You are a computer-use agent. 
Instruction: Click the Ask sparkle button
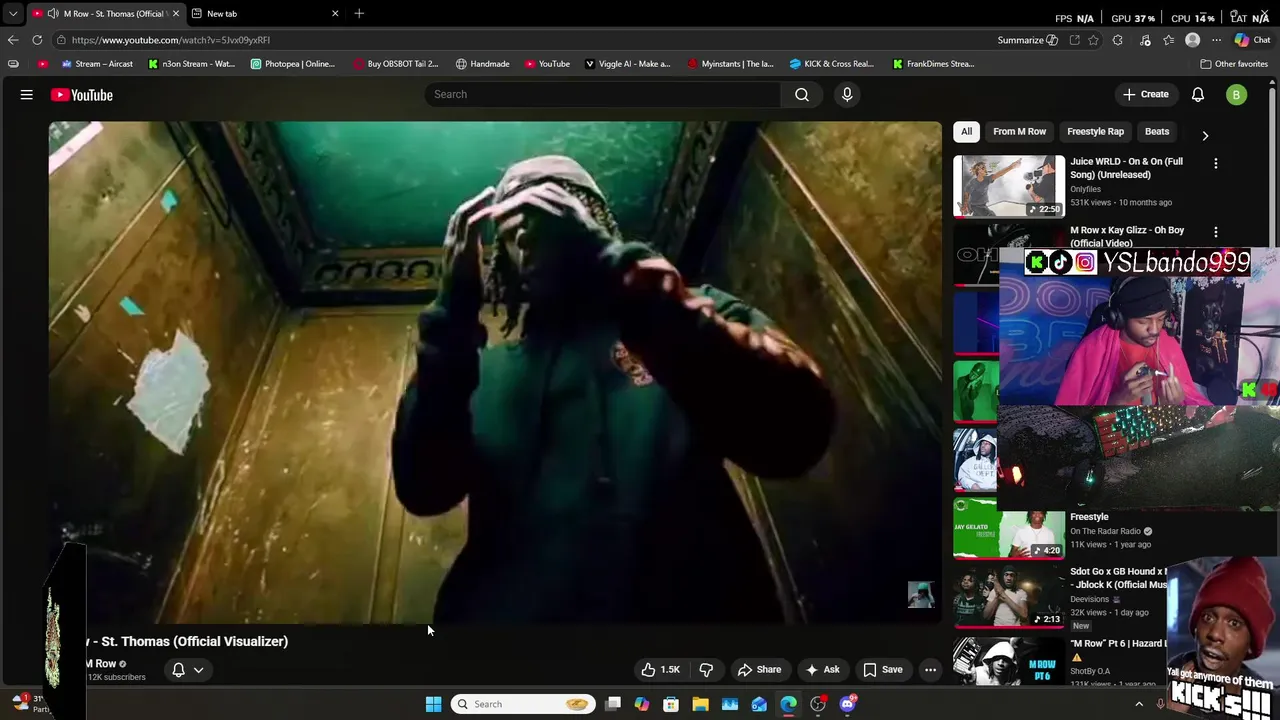point(822,670)
